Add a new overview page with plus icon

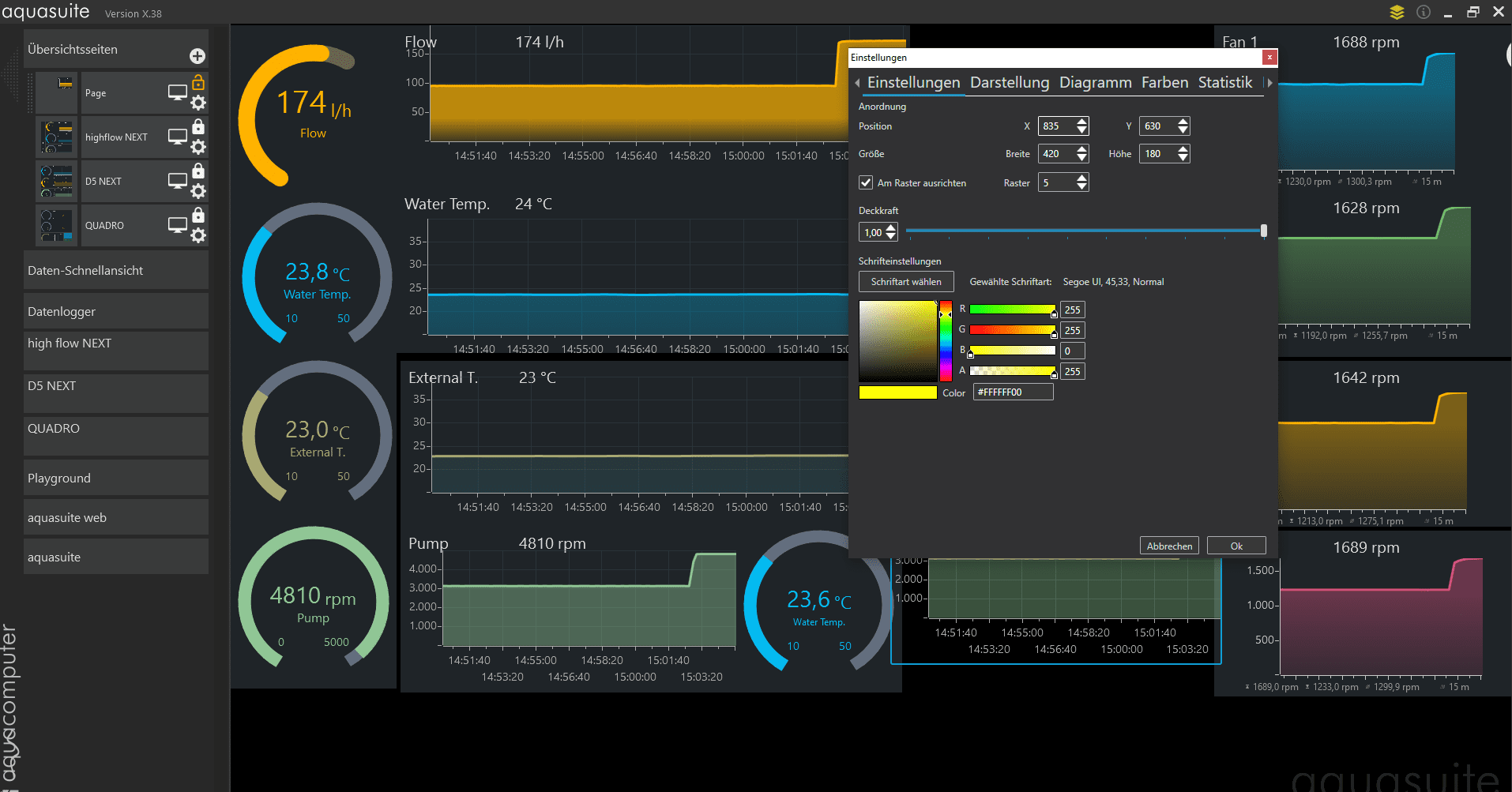click(x=197, y=56)
